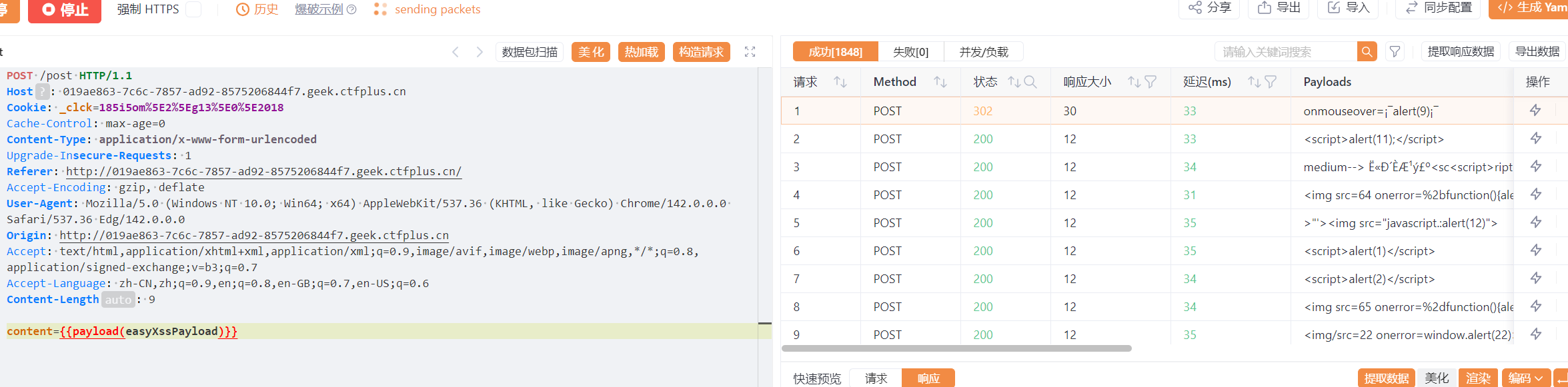Click the 导入 import button
This screenshot has height=387, width=1568.
coord(1348,8)
